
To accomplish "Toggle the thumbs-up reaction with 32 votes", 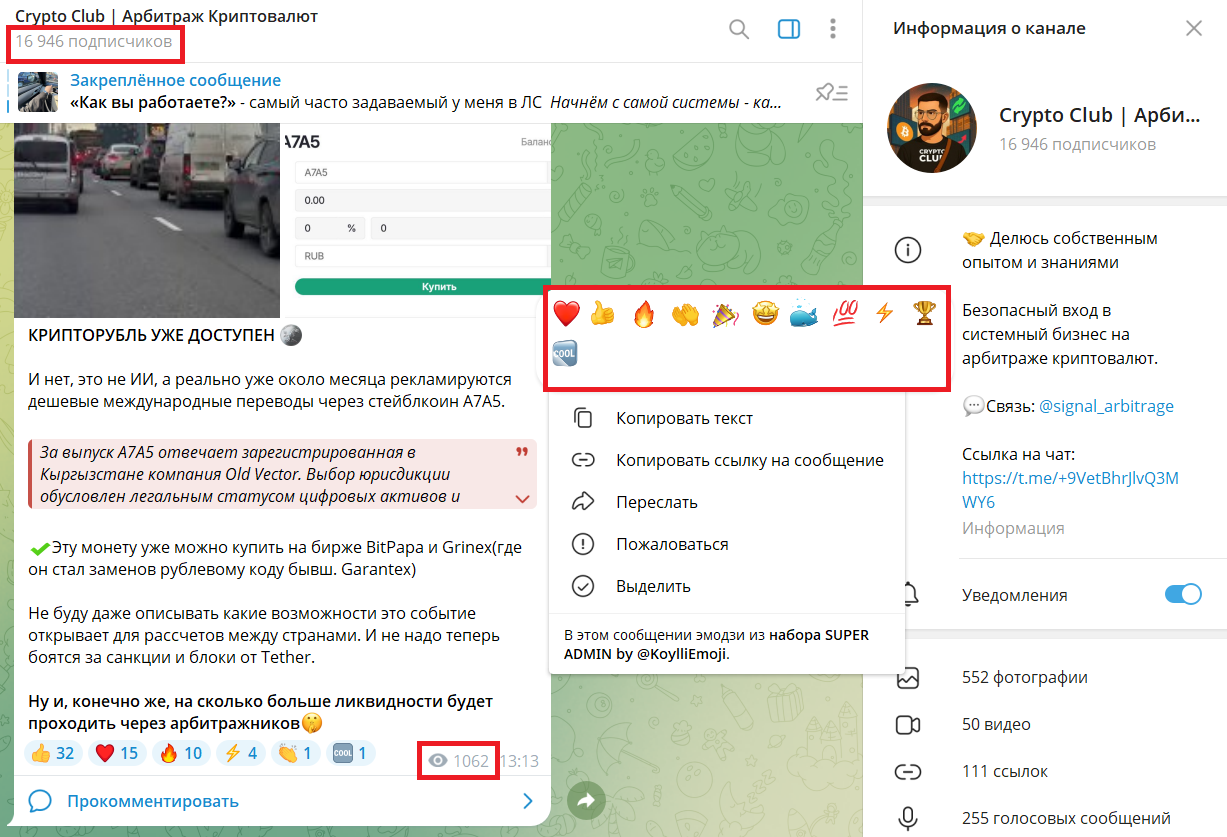I will (x=53, y=753).
